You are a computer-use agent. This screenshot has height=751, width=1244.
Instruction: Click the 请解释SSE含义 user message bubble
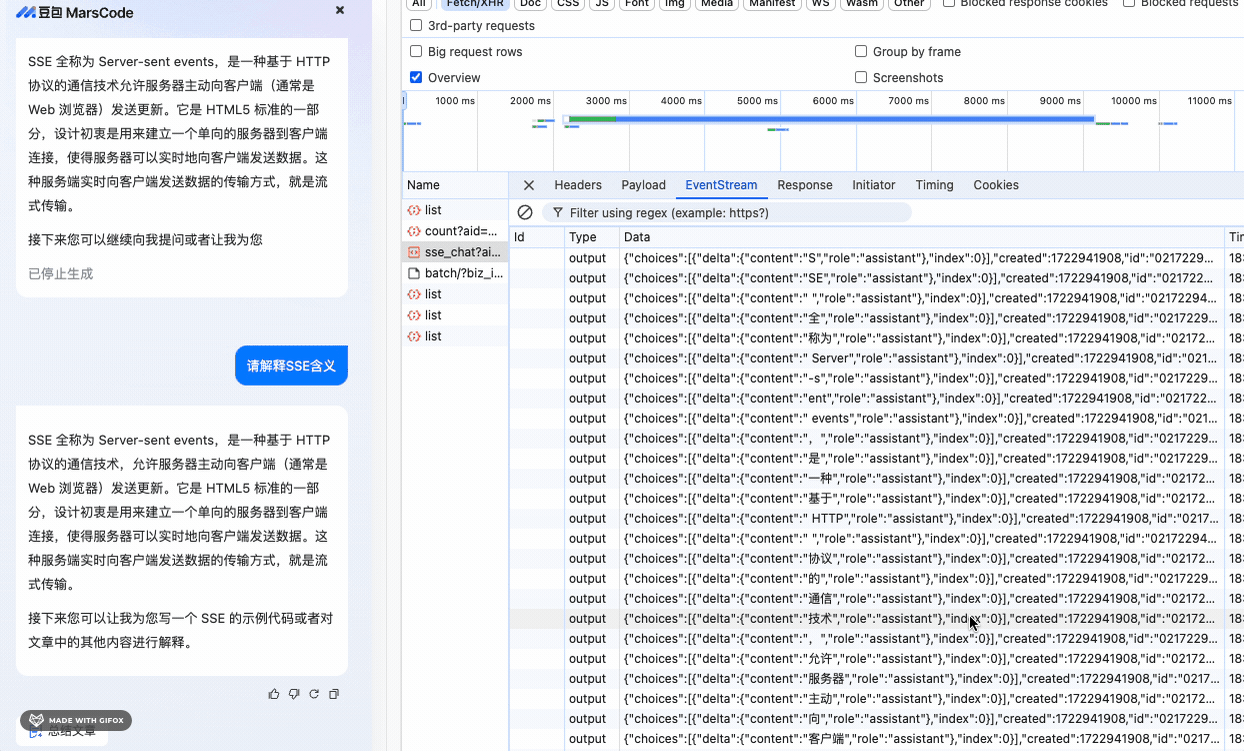coord(291,366)
